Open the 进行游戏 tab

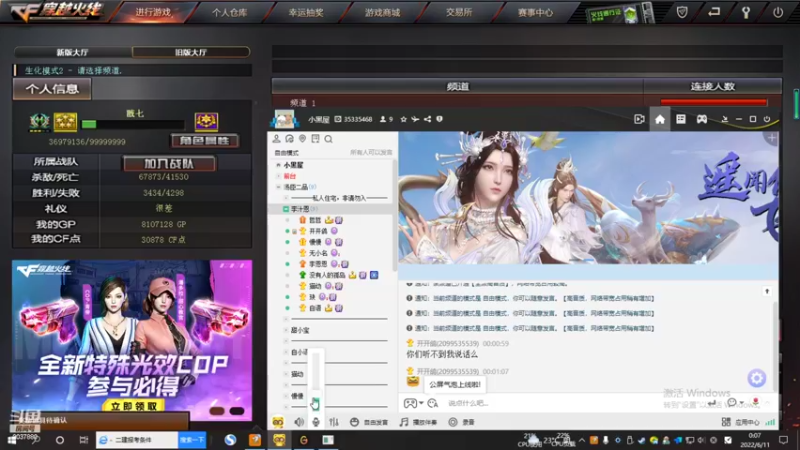point(153,12)
